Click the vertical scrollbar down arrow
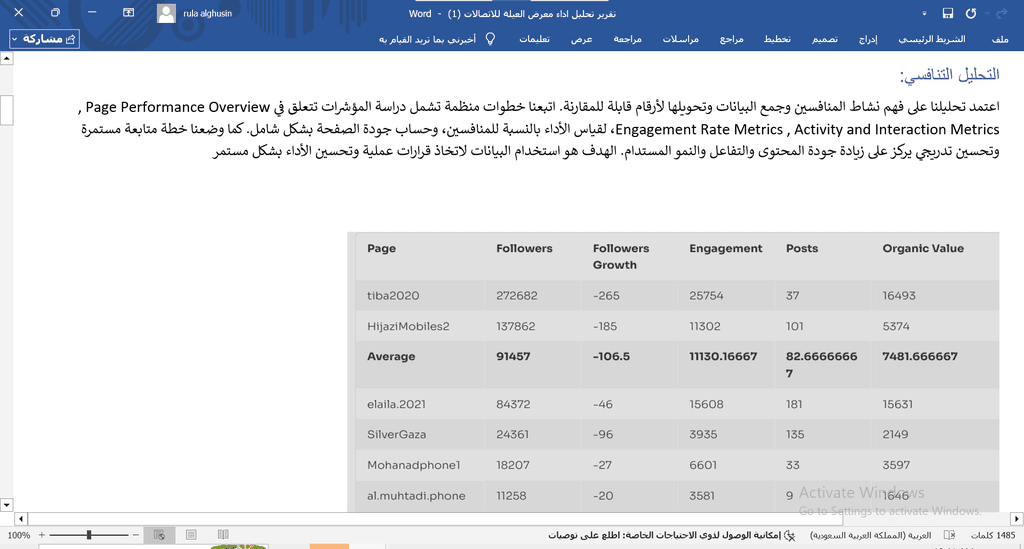 pos(7,505)
